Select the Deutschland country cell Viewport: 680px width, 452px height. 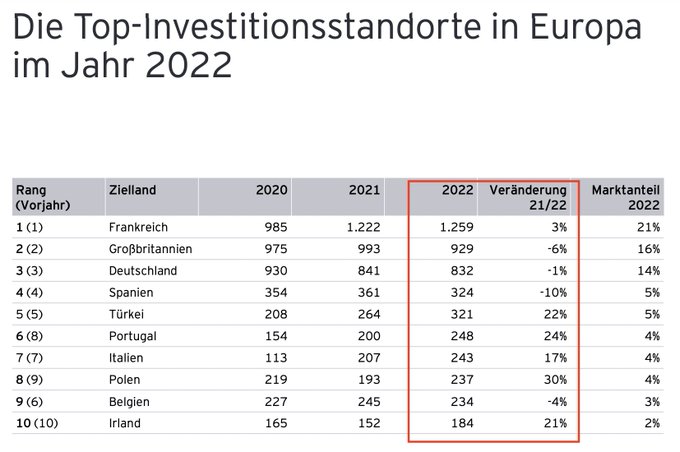142,270
